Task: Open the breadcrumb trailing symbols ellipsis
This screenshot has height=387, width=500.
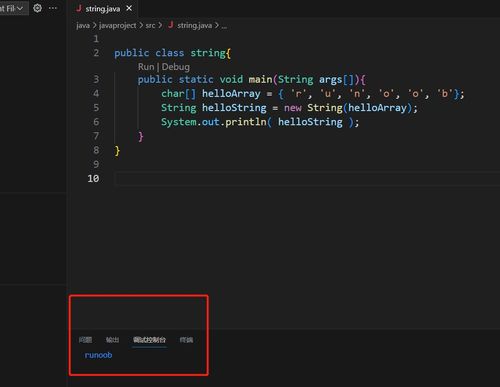Action: 224,26
